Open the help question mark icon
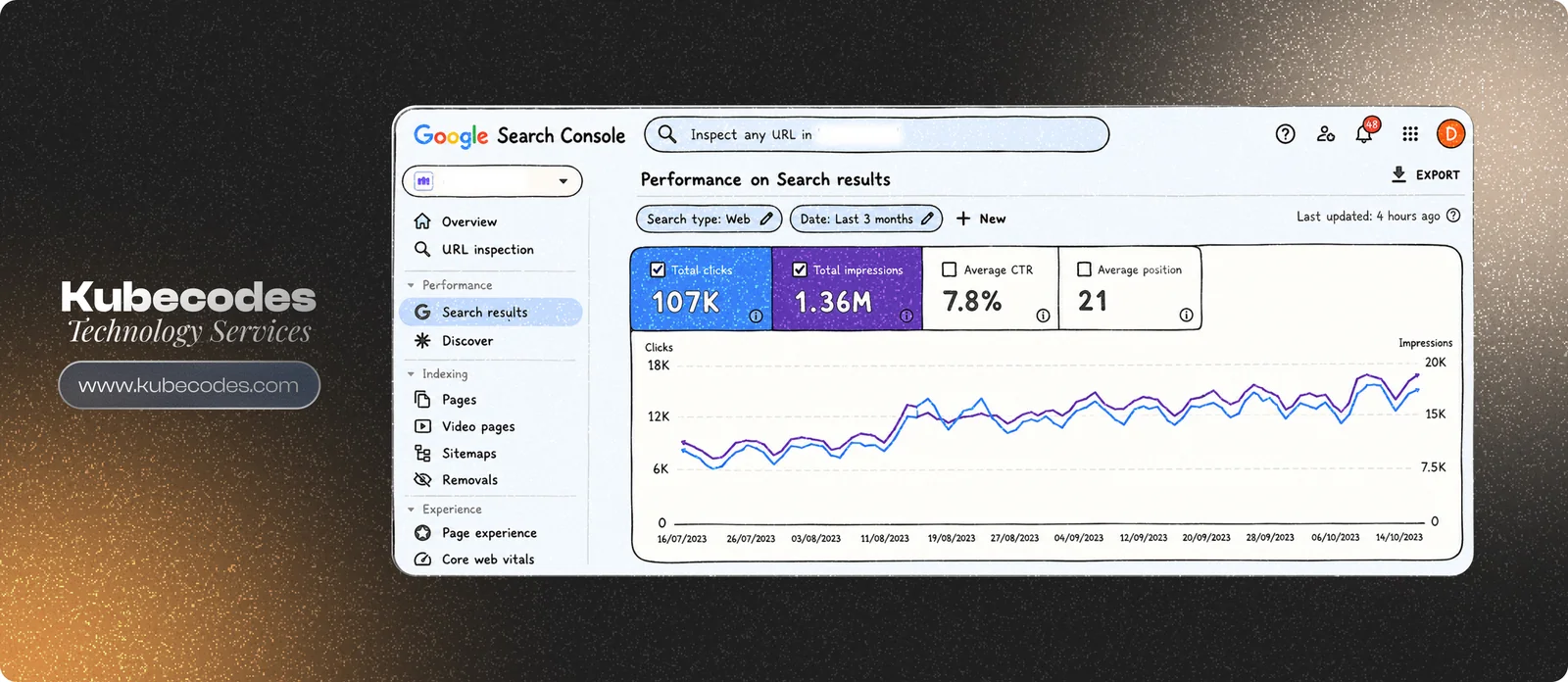 1286,134
